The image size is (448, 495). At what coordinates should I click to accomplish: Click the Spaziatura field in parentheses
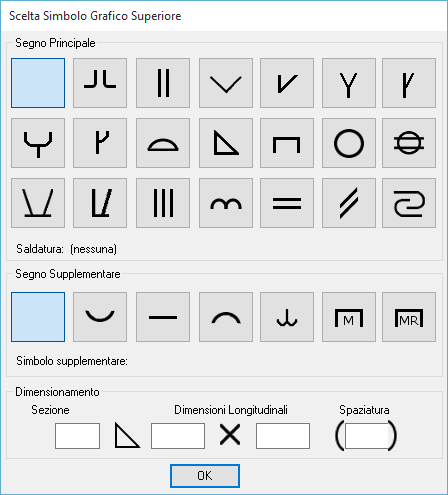click(x=367, y=436)
